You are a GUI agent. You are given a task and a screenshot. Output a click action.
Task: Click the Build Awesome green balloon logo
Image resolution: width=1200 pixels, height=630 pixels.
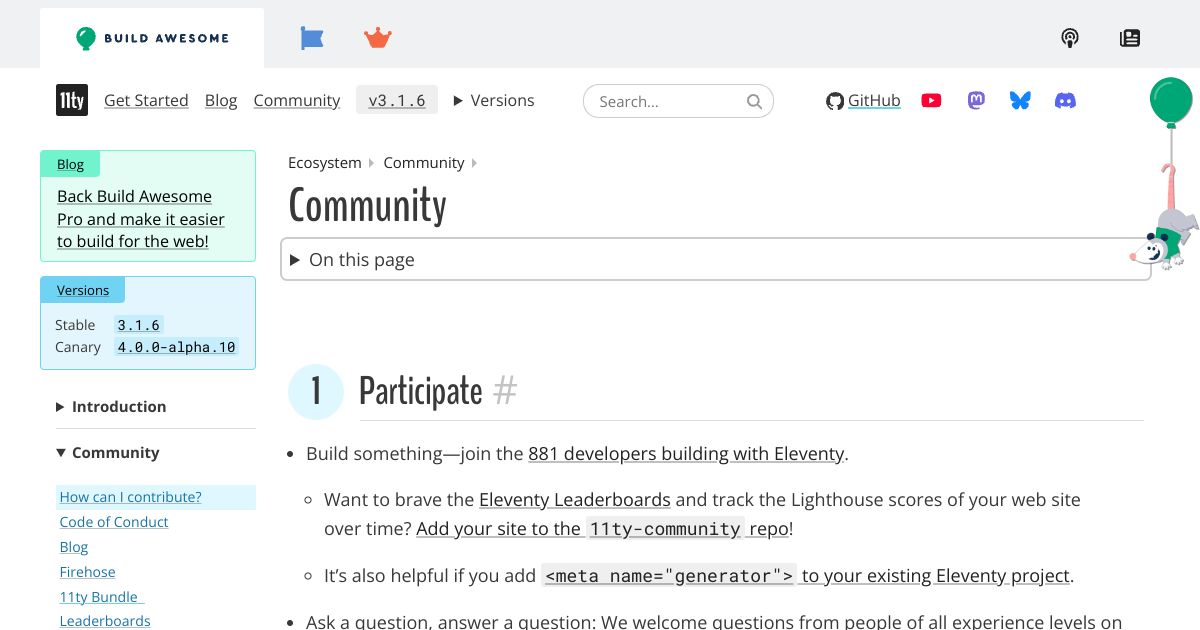click(152, 38)
